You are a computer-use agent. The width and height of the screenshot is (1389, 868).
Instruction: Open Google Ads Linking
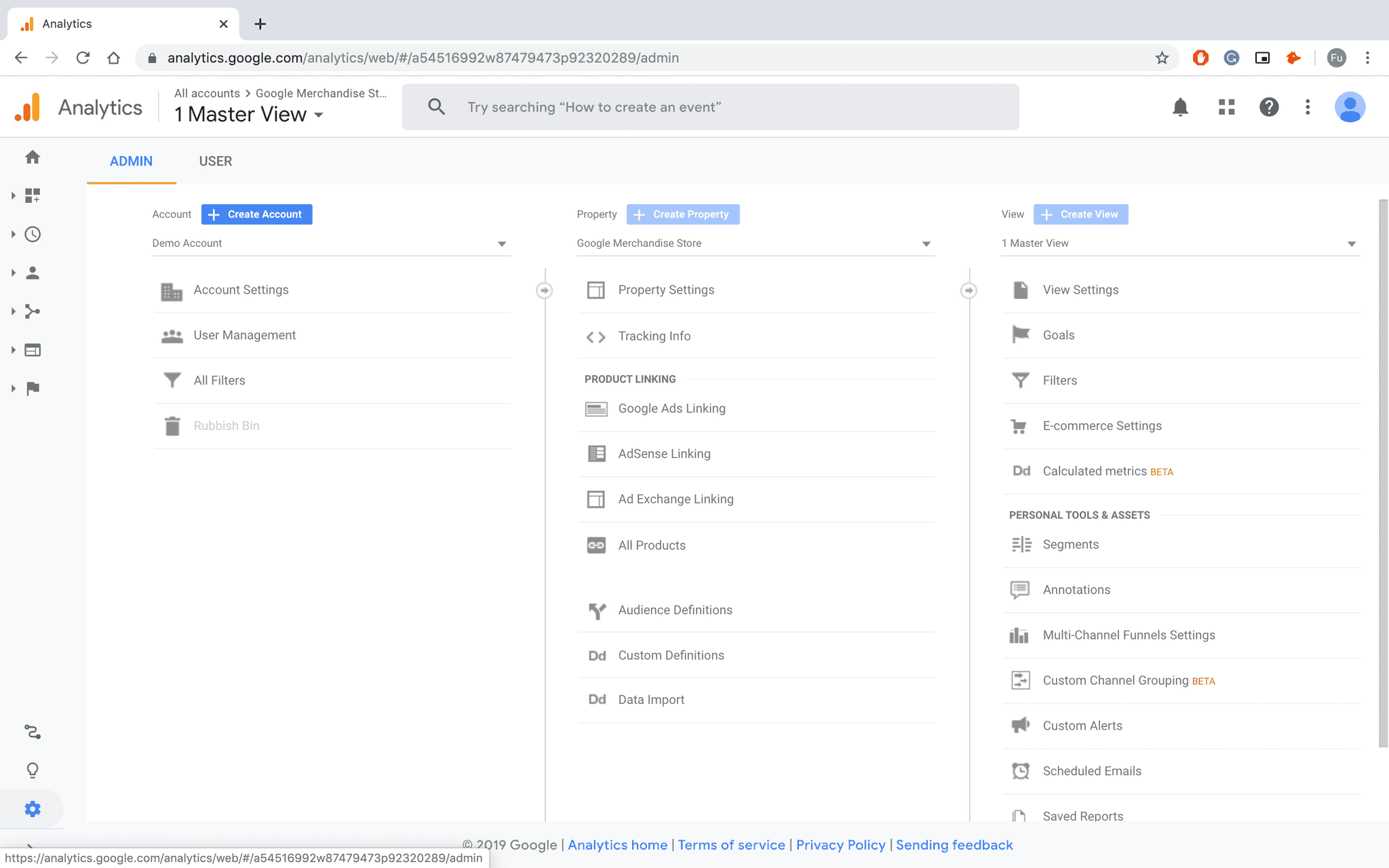[757, 409]
